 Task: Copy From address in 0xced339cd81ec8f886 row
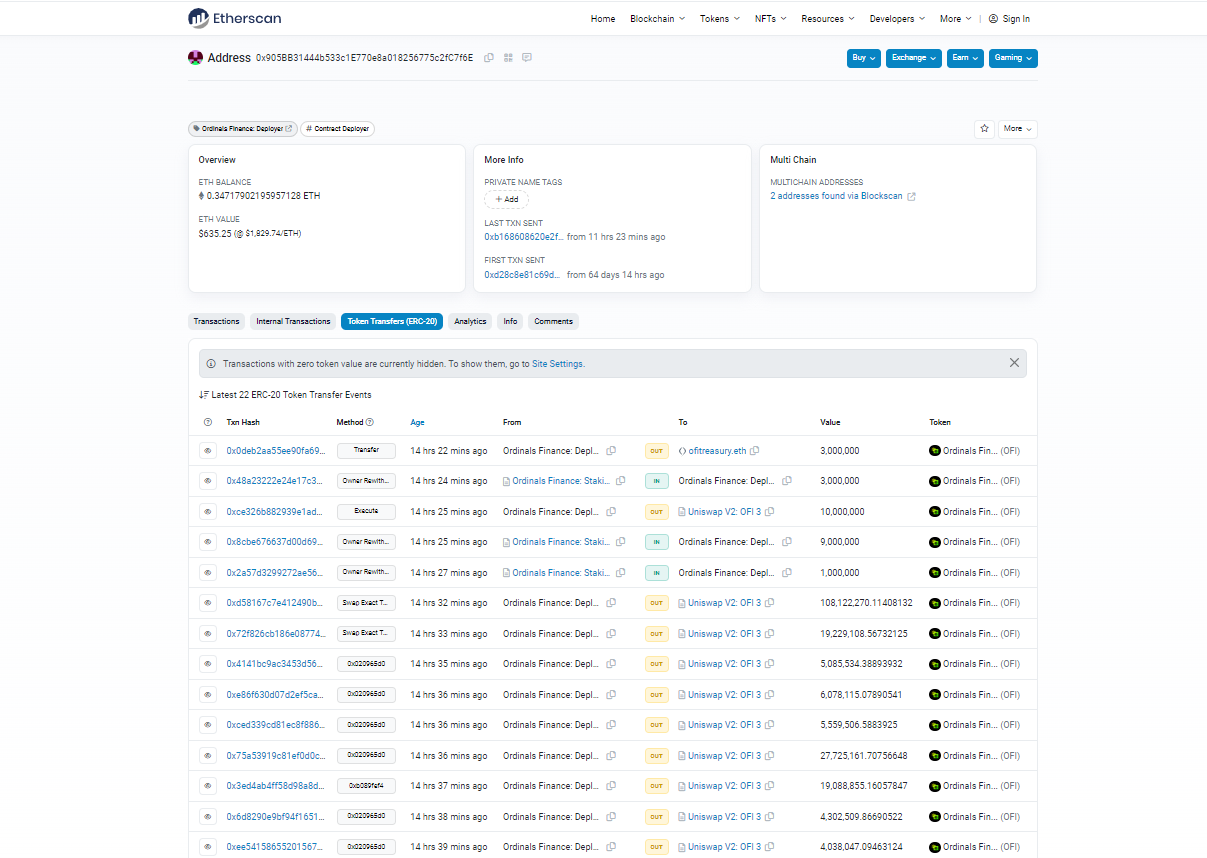pyautogui.click(x=611, y=725)
